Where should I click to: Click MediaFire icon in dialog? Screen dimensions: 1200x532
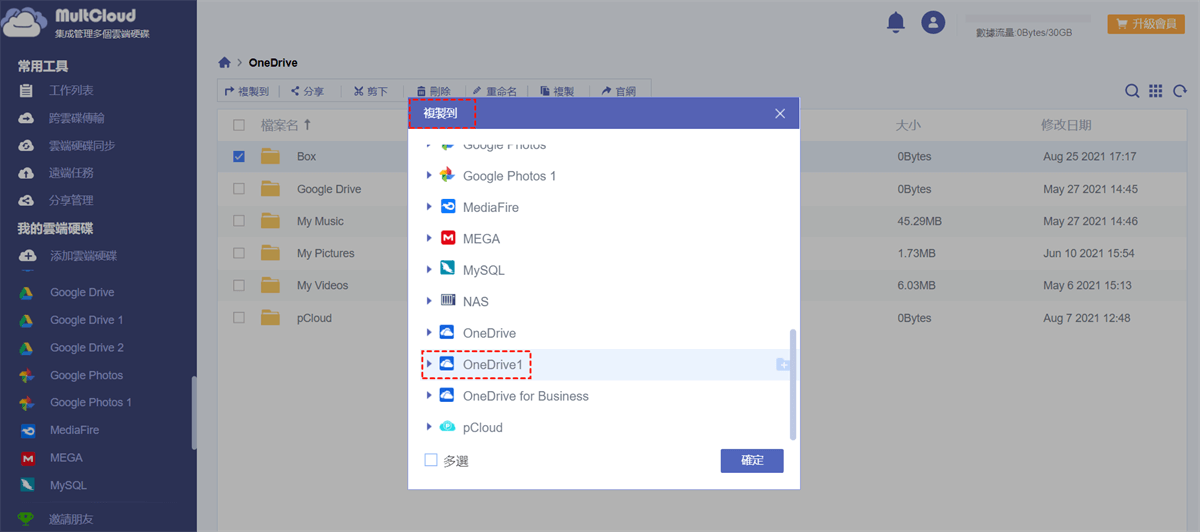click(x=448, y=207)
